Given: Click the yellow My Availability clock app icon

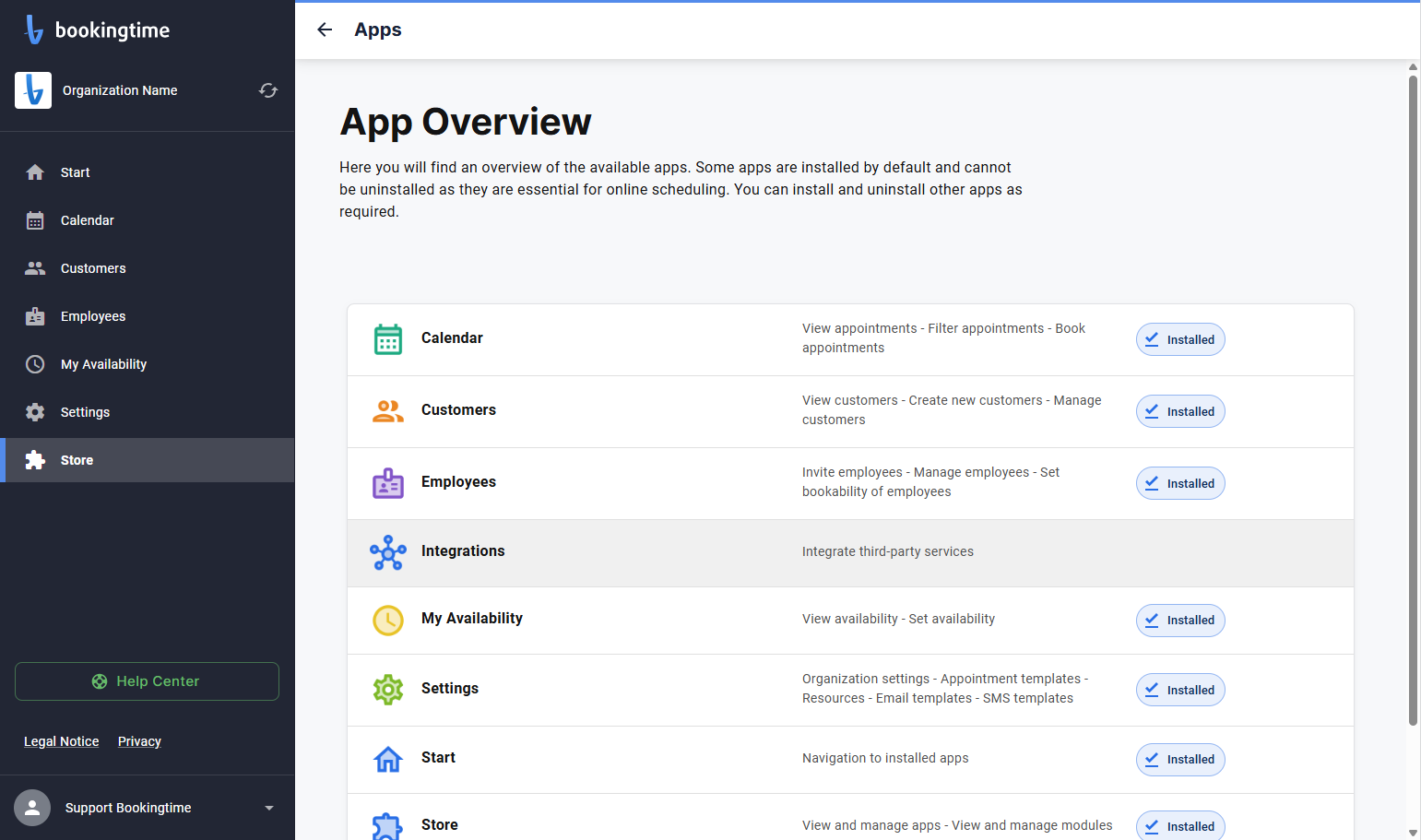Looking at the screenshot, I should click(388, 621).
